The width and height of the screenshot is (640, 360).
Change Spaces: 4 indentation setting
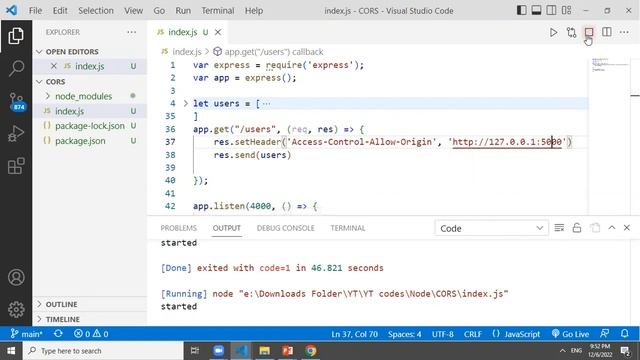404,333
